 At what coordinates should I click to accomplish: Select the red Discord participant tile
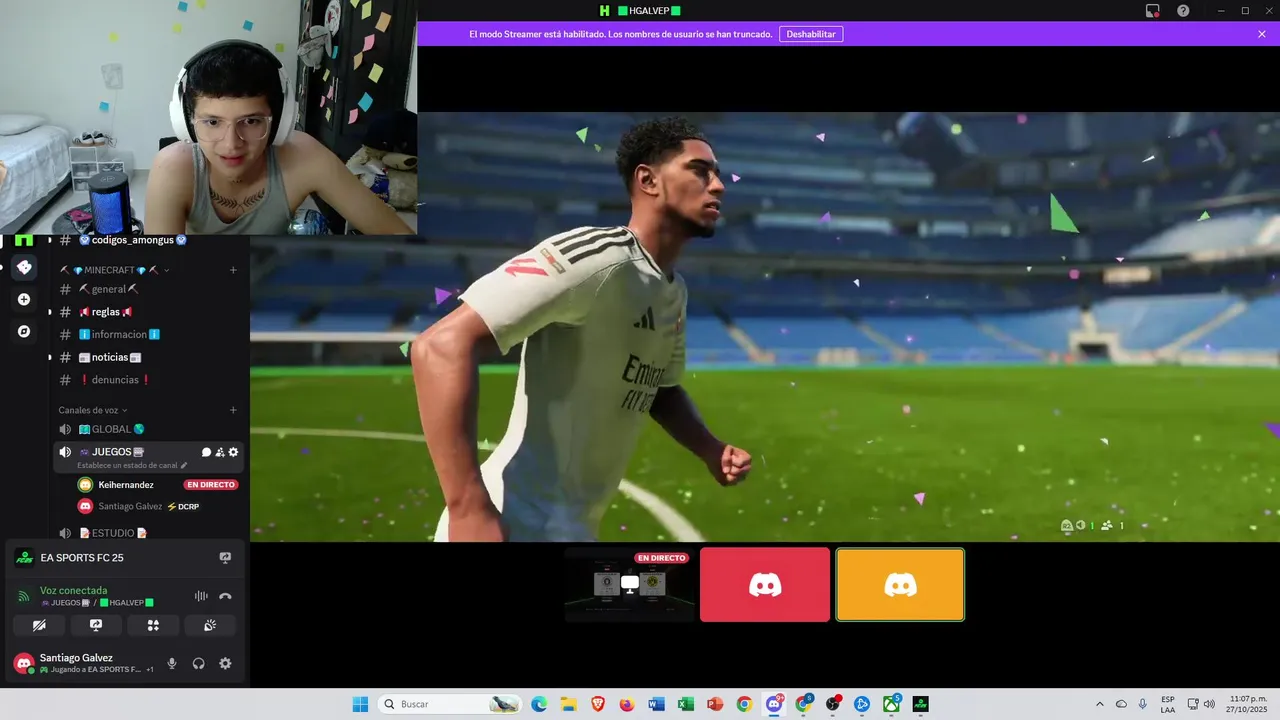click(765, 584)
